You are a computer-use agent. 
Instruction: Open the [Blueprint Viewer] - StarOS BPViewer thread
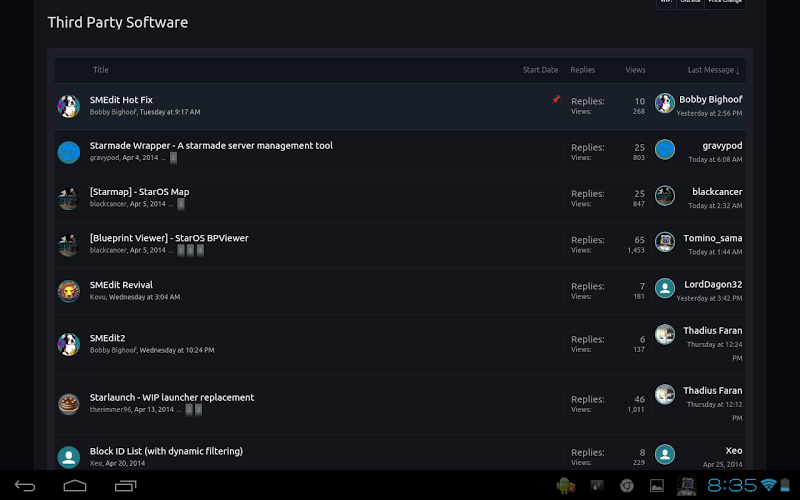click(169, 238)
